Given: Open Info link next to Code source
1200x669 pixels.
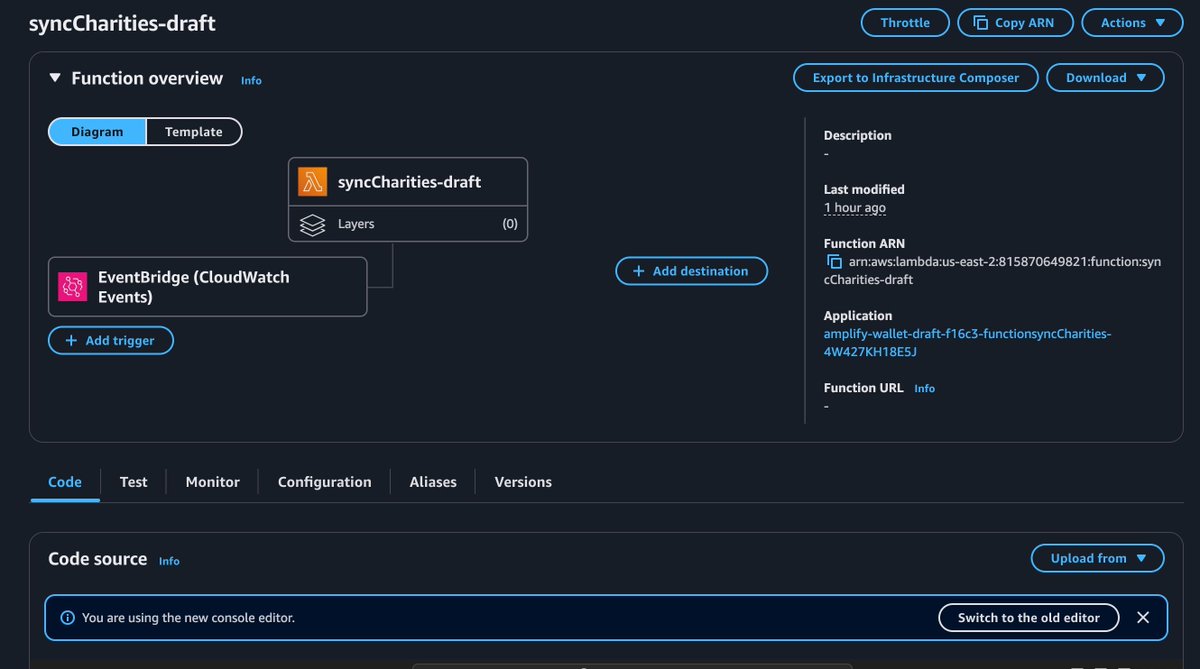Looking at the screenshot, I should point(169,561).
